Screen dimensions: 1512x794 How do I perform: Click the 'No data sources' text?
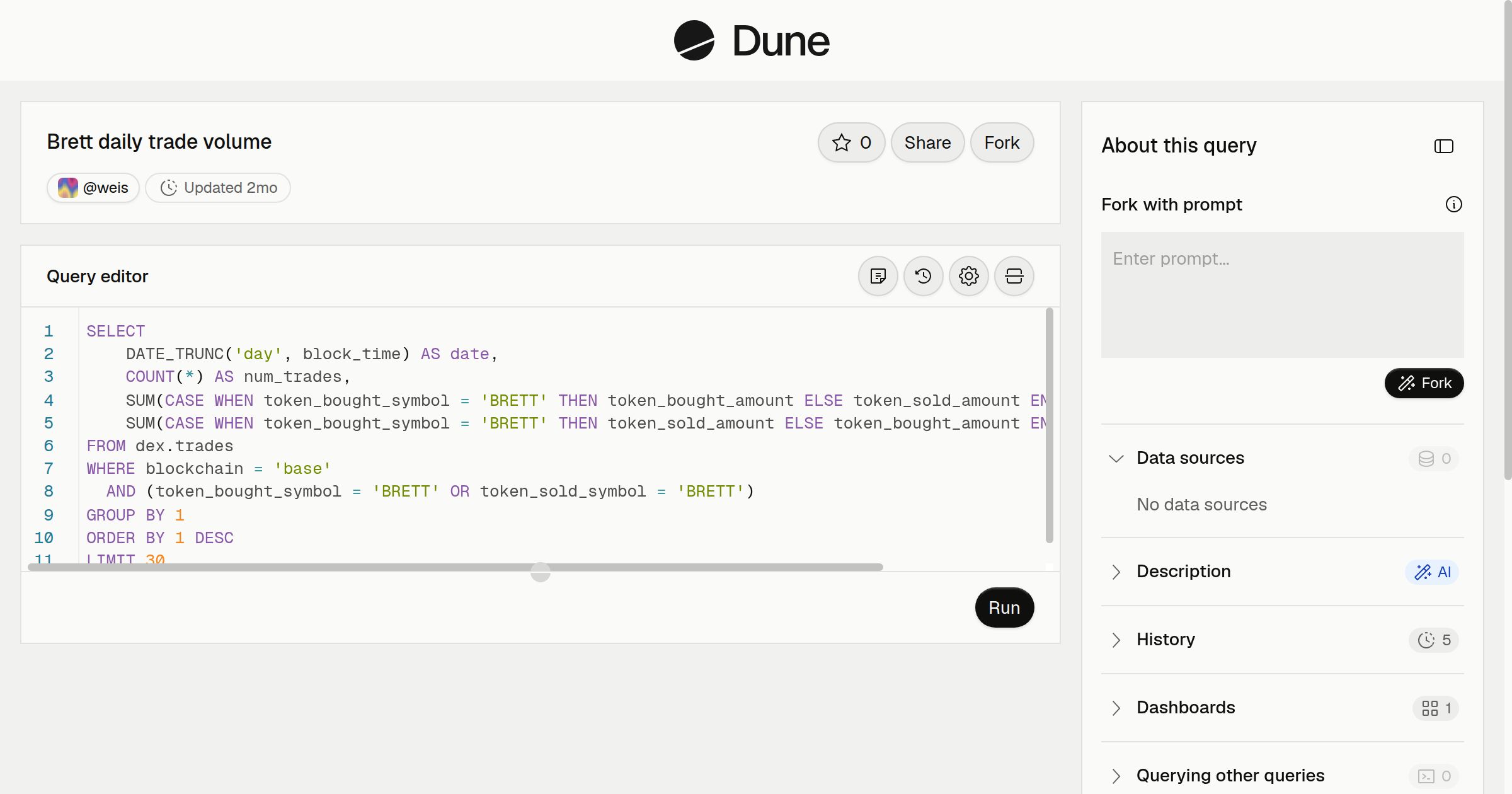pos(1201,504)
